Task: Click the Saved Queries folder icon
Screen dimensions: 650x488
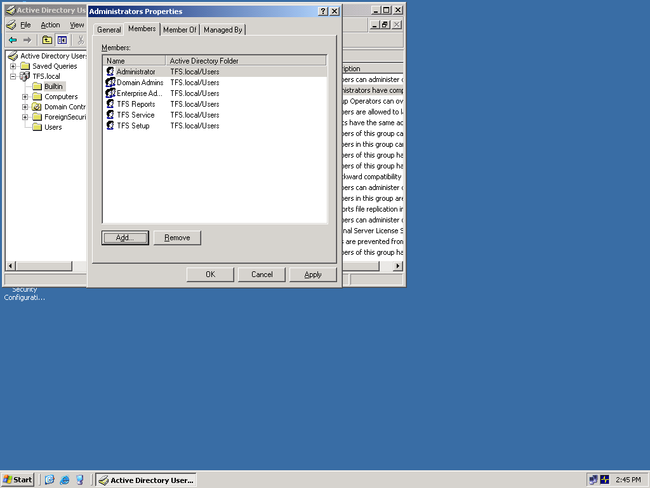Action: tap(25, 66)
